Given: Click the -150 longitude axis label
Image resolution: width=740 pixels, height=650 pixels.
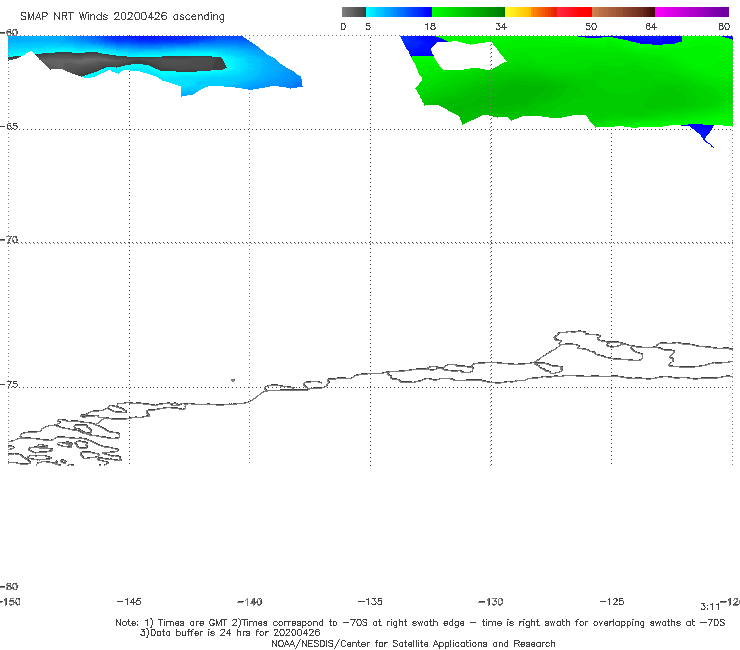Looking at the screenshot, I should [10, 602].
